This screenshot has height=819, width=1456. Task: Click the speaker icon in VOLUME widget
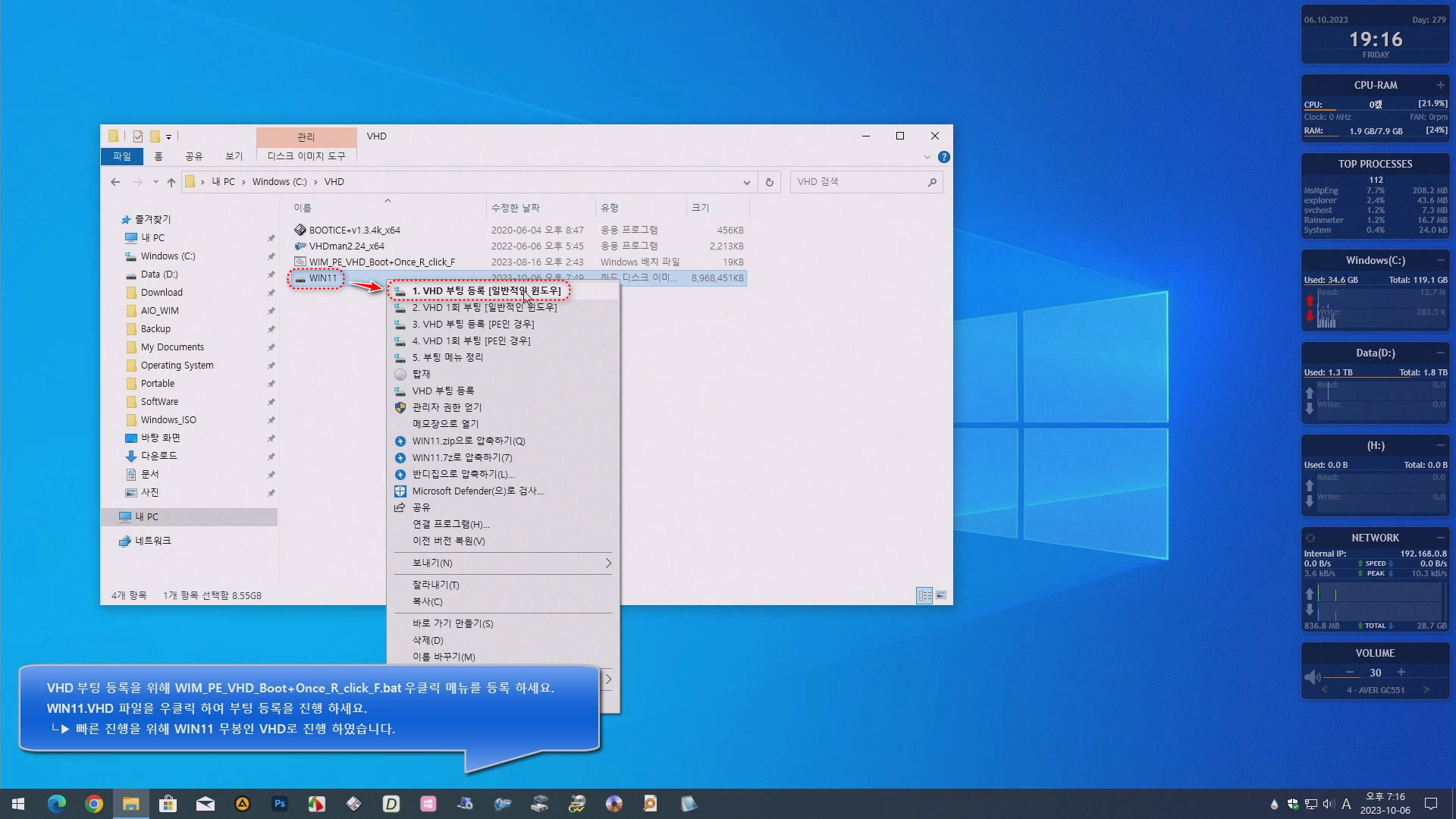pos(1313,676)
